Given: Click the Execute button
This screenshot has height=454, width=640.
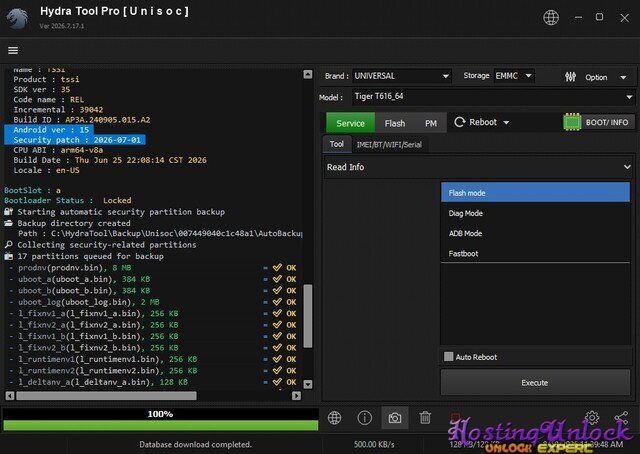Looking at the screenshot, I should 535,383.
